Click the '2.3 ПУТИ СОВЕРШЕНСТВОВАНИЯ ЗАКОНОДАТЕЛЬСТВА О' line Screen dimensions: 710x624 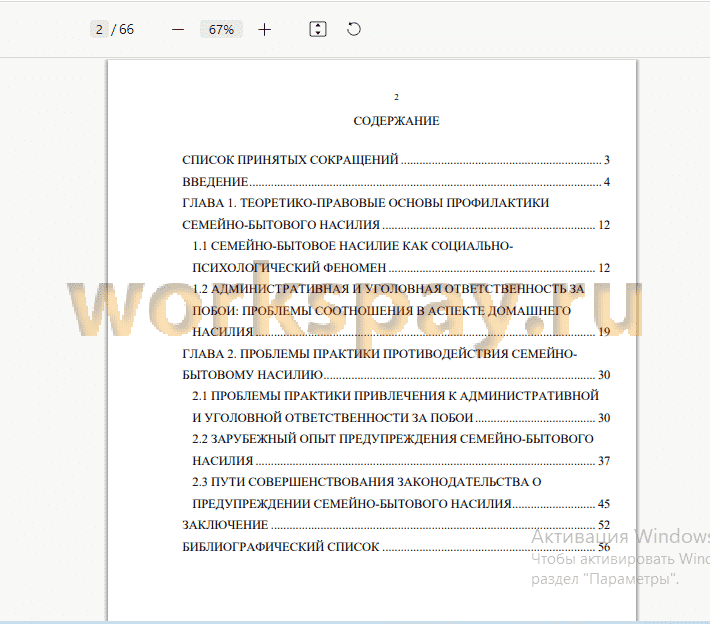367,482
